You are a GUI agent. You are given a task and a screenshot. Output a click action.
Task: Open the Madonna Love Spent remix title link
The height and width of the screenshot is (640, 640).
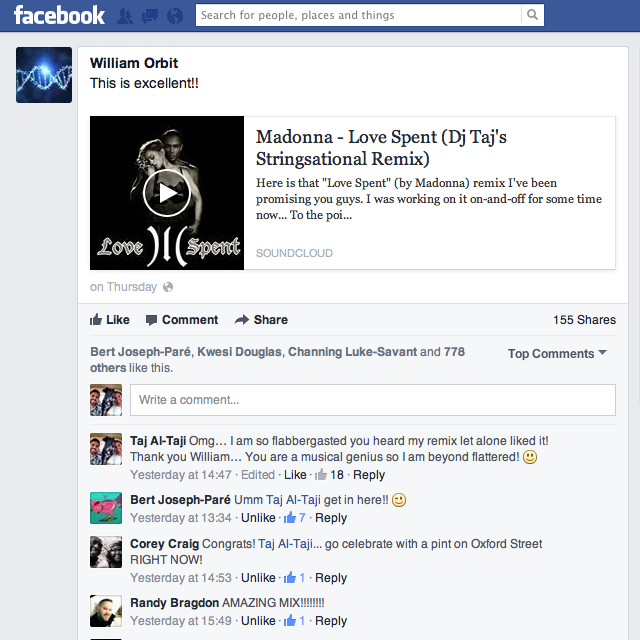coord(381,147)
